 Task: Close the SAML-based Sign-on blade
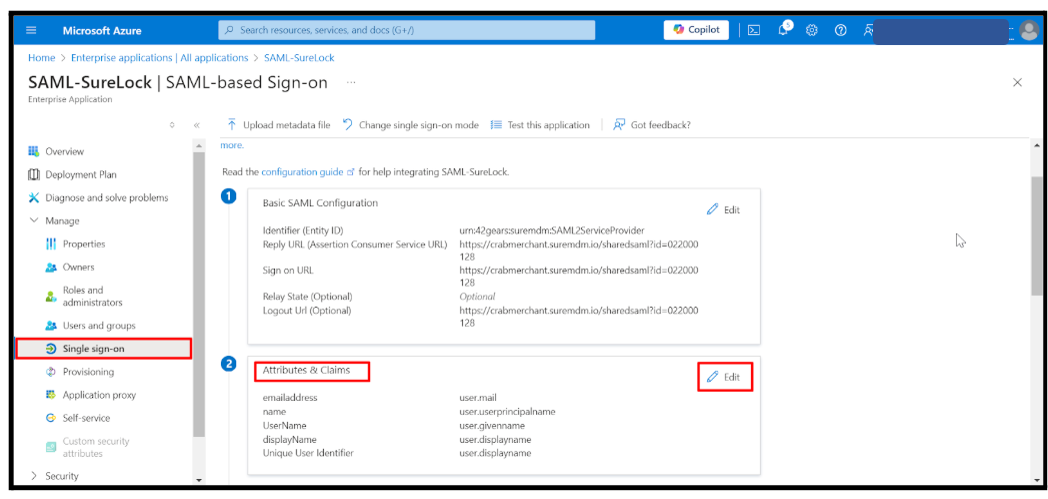(x=1017, y=82)
